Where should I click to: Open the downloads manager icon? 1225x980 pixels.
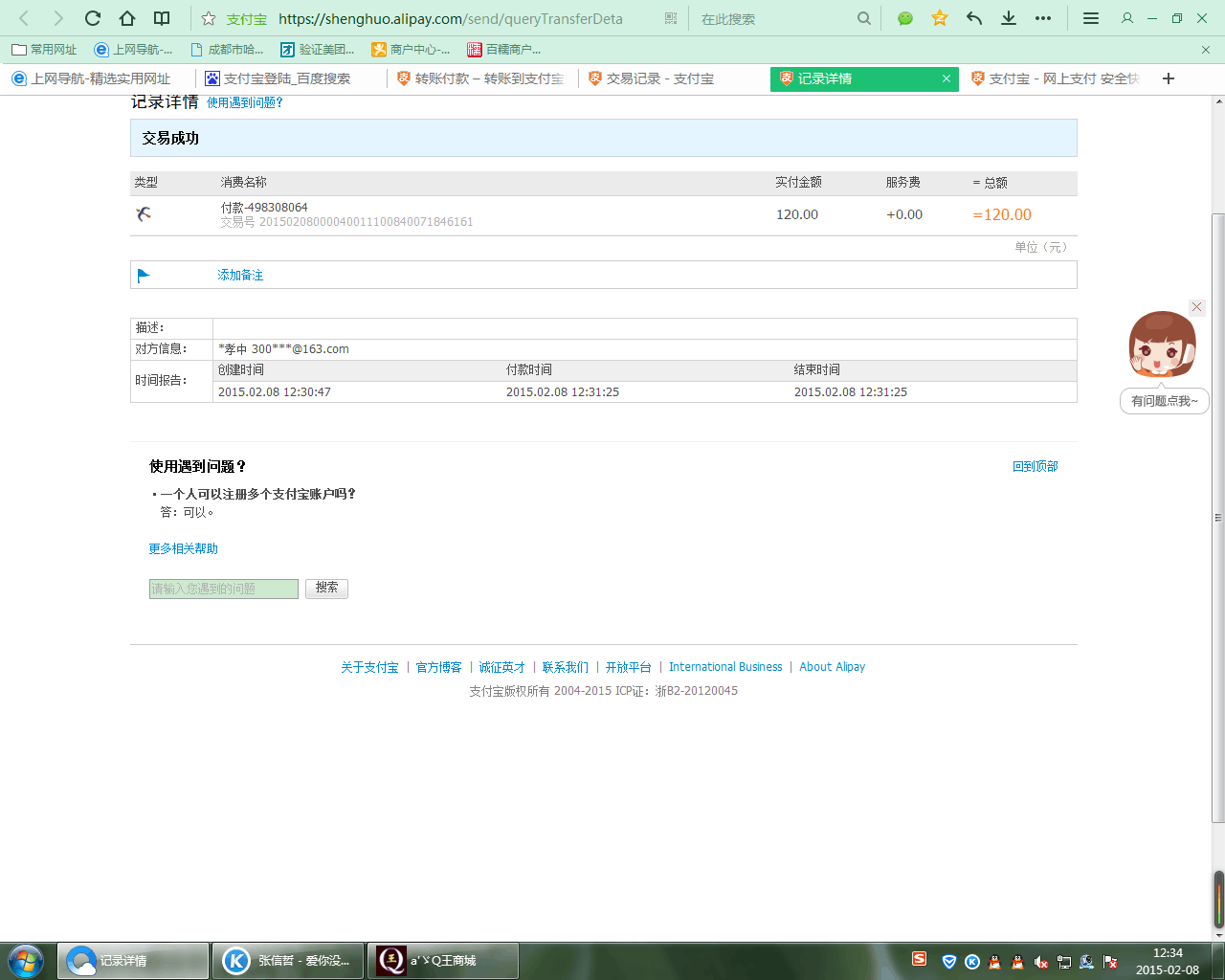coord(1009,18)
